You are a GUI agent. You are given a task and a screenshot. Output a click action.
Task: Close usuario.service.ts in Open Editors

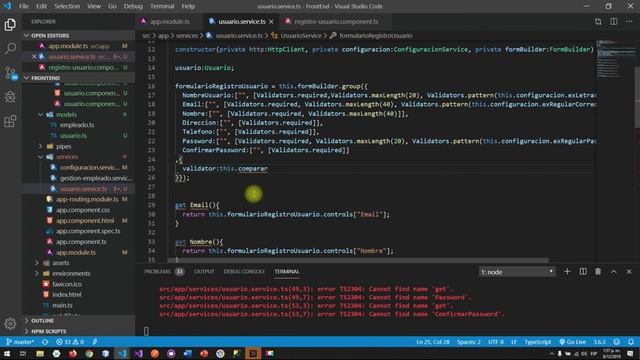34,57
